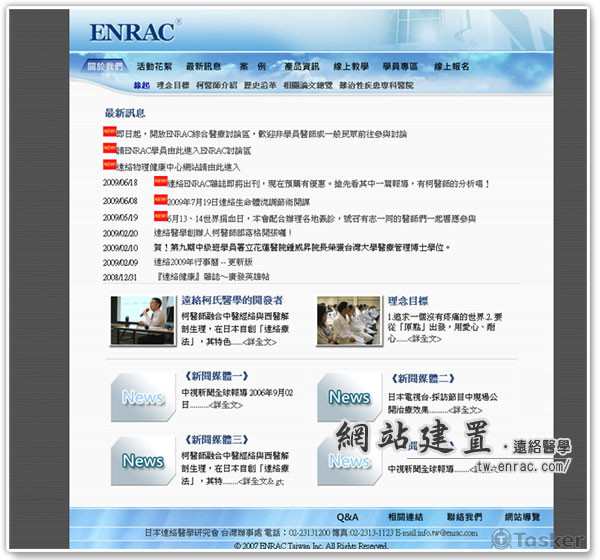
Task: Select the 理念目標 submenu link
Action: click(x=173, y=85)
